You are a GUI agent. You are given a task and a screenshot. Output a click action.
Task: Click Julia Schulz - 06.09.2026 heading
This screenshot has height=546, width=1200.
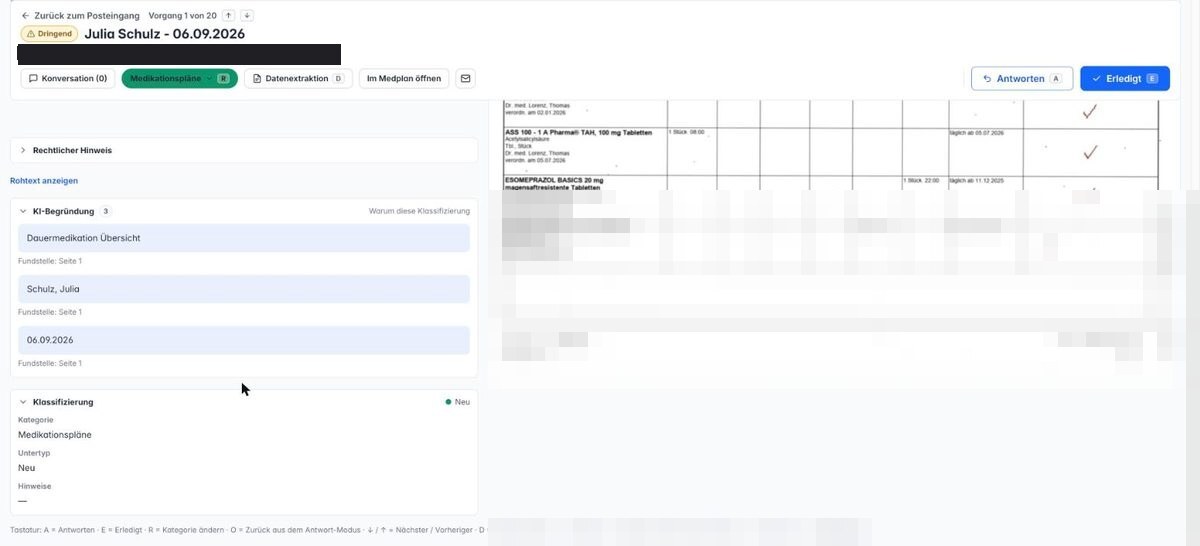point(165,34)
